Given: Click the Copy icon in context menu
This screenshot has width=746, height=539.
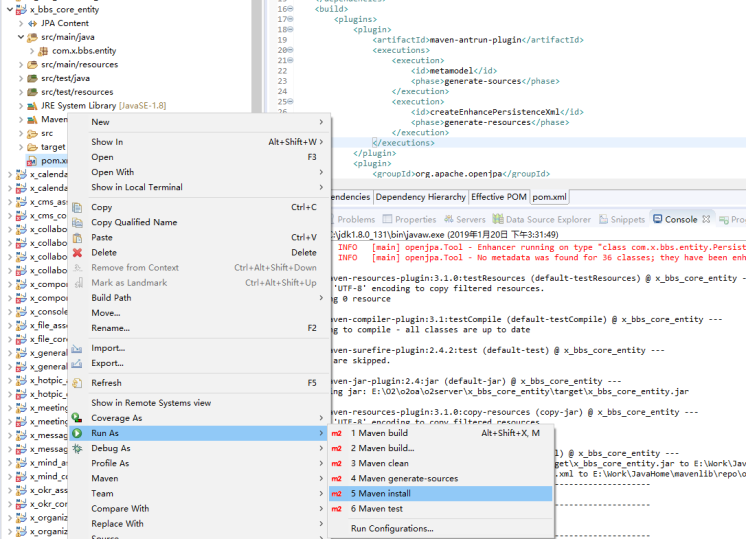Looking at the screenshot, I should 78,207.
